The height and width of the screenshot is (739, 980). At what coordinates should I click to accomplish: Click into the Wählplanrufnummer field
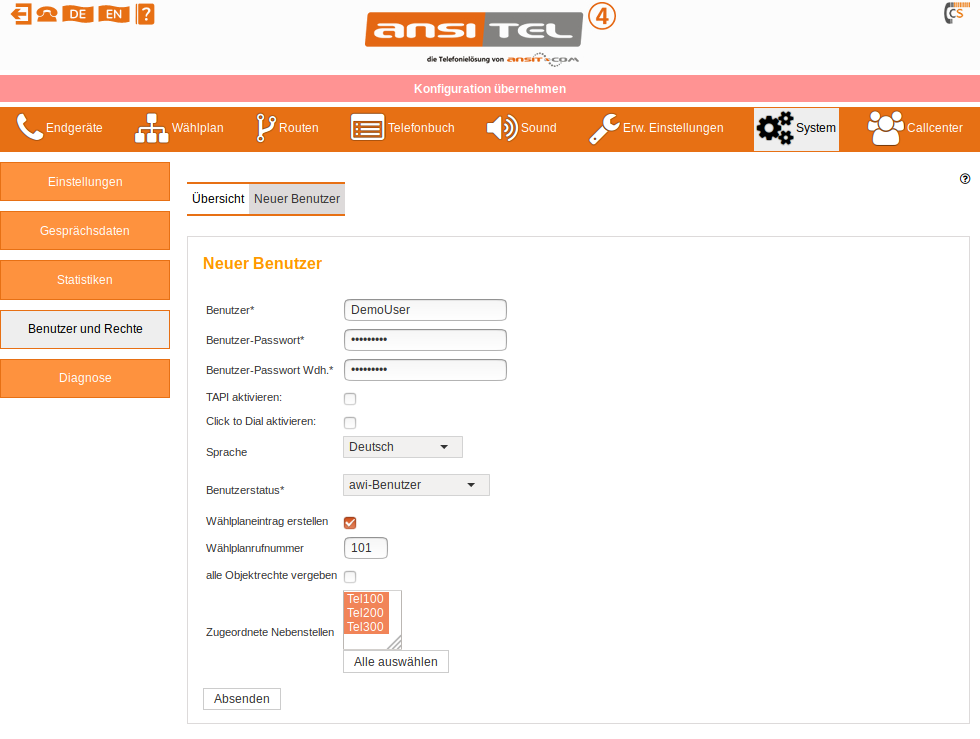pyautogui.click(x=365, y=548)
